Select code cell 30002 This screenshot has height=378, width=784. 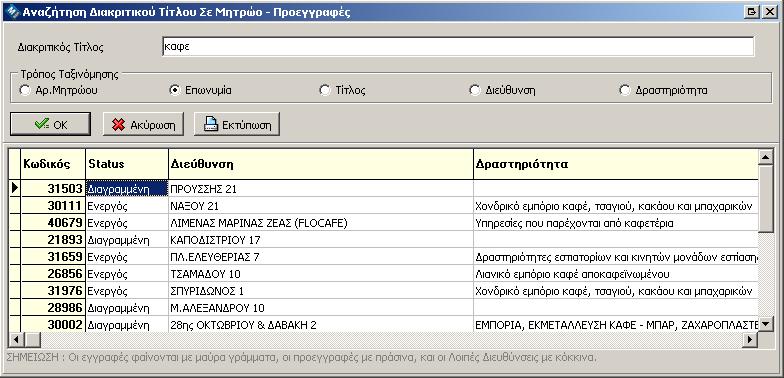pos(53,324)
